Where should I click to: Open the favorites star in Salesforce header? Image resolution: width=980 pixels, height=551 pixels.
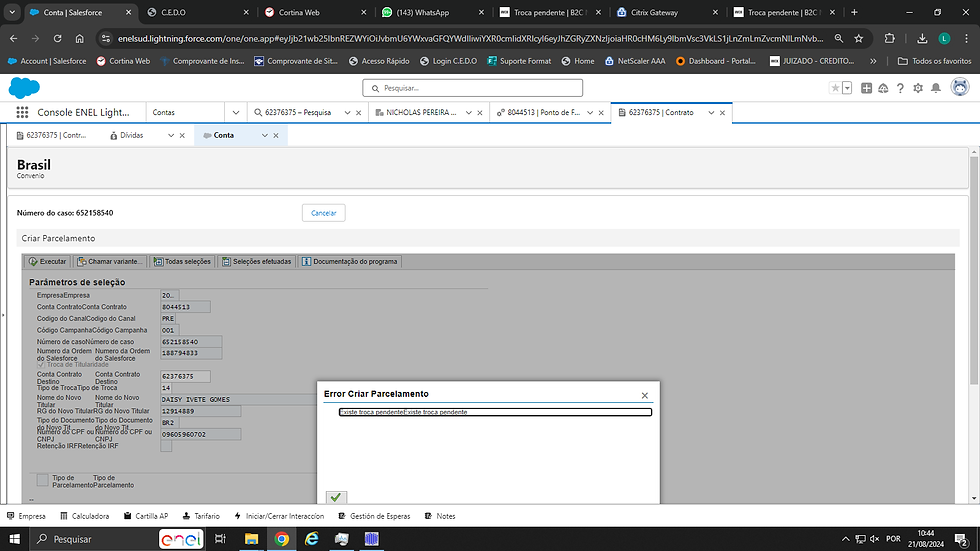tap(835, 88)
